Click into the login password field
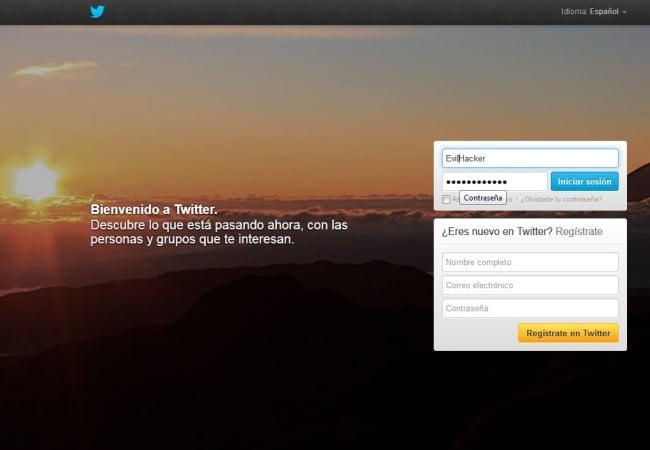The image size is (650, 450). point(495,181)
